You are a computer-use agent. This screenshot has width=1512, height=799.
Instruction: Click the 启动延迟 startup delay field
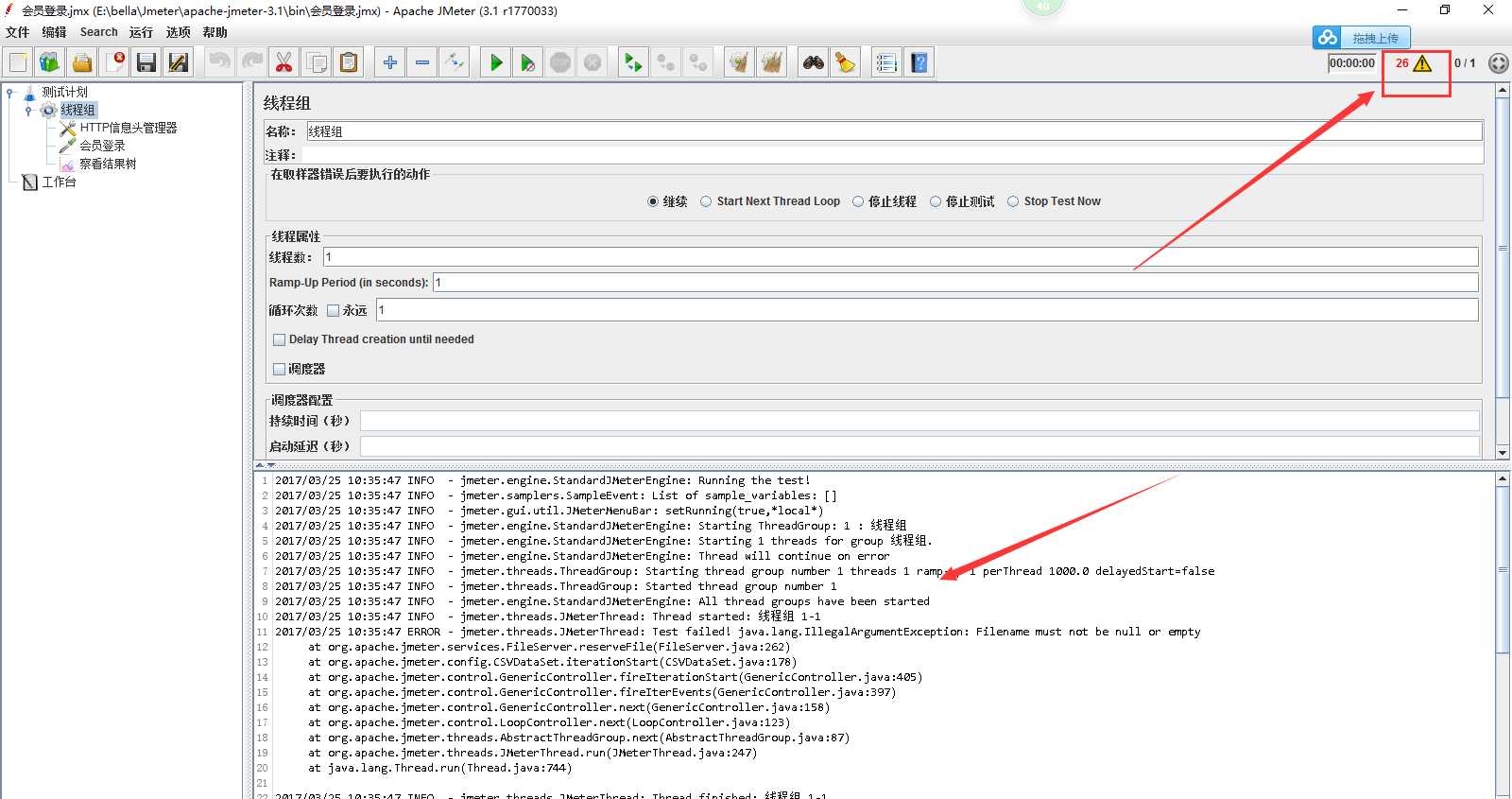pyautogui.click(x=919, y=446)
